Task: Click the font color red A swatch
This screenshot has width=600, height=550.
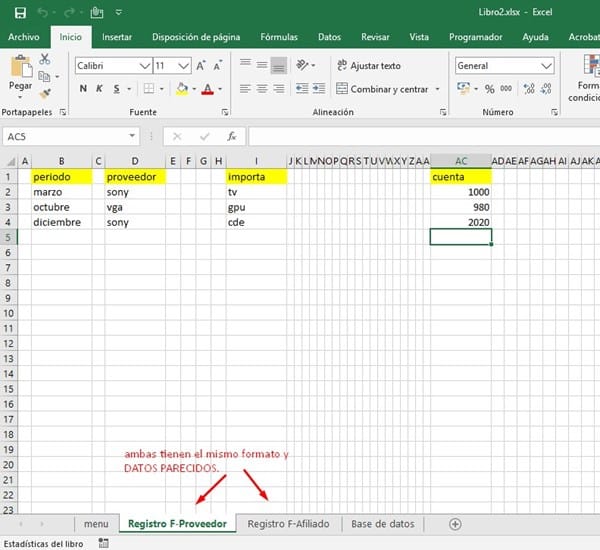Action: pos(206,89)
